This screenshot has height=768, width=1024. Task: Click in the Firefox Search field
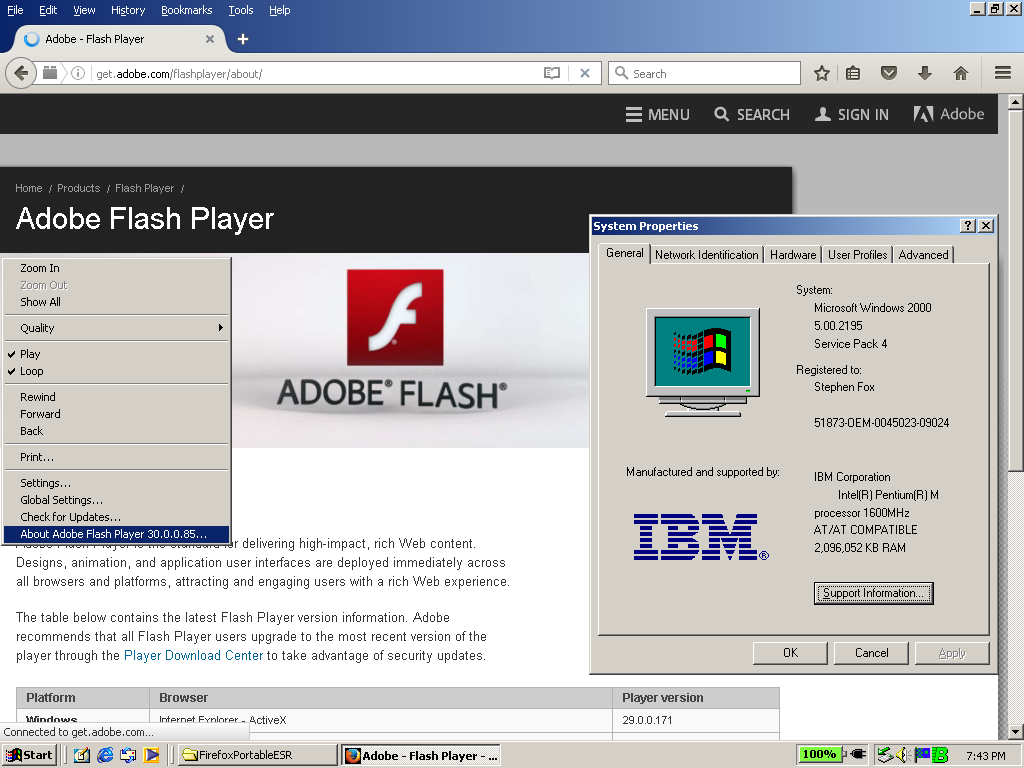pos(712,73)
